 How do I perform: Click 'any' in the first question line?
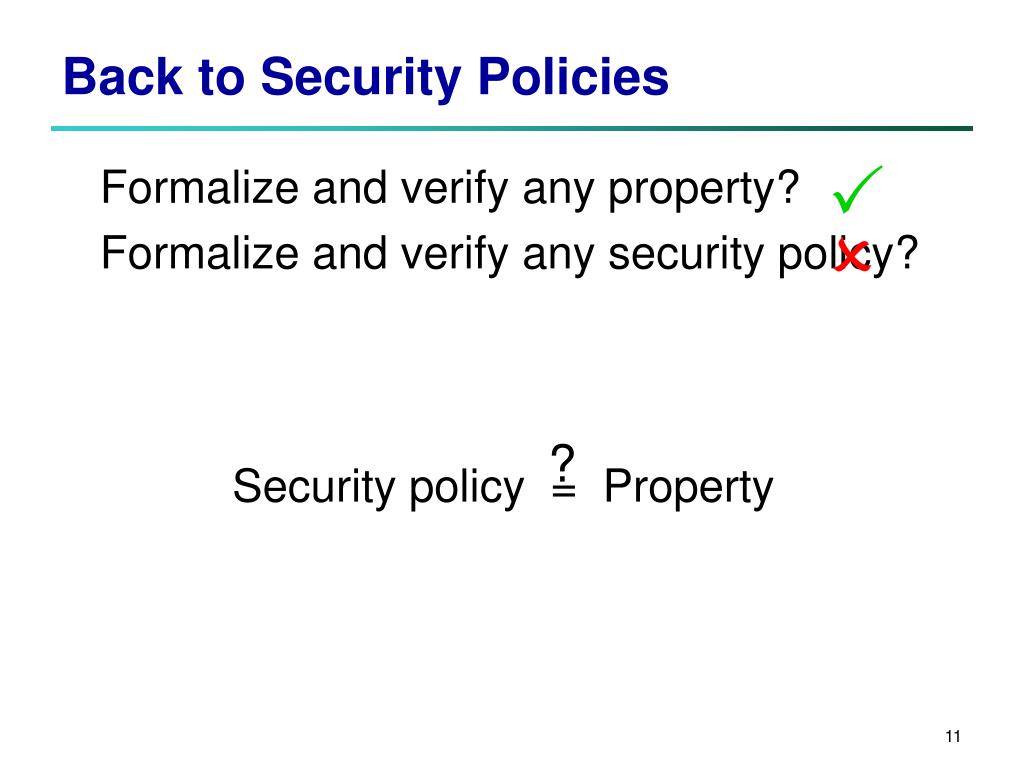558,191
